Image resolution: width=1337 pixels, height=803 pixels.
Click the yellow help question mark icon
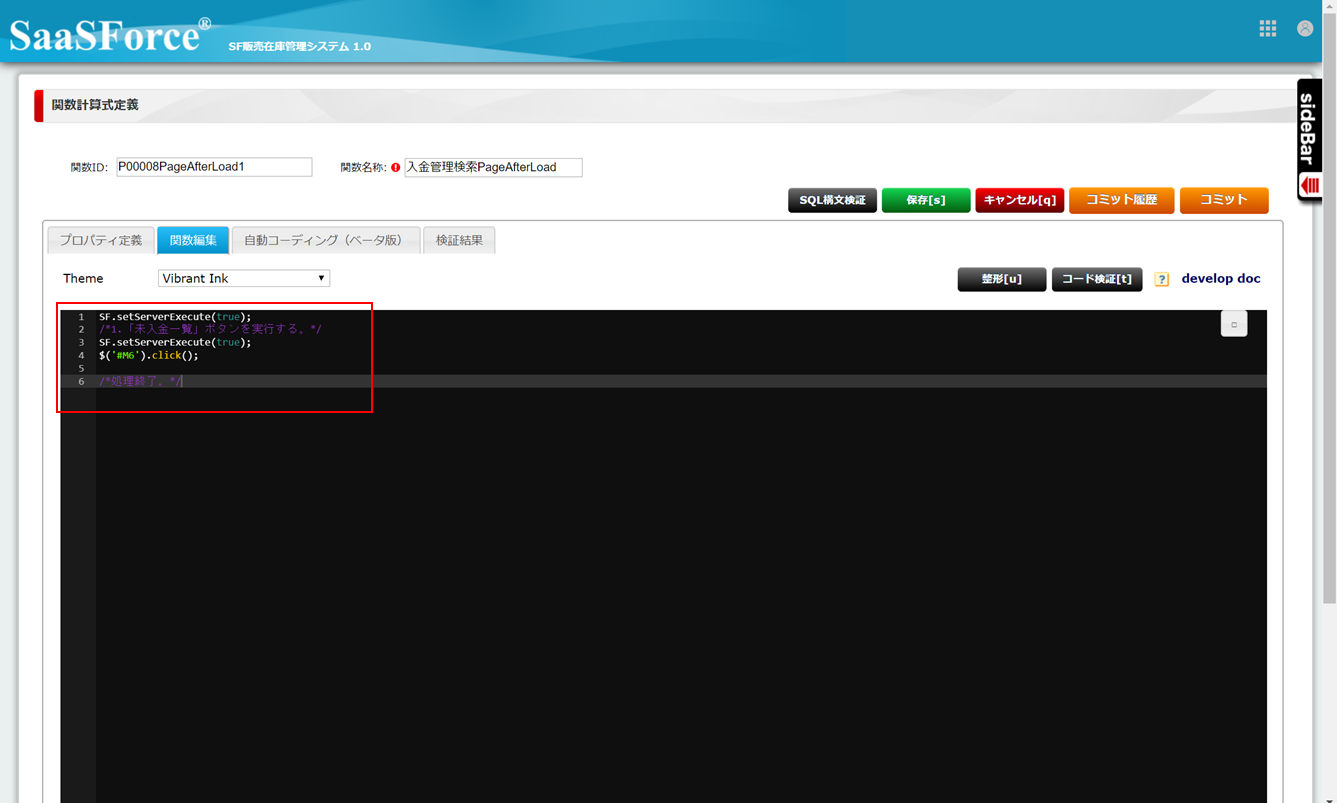tap(1161, 280)
